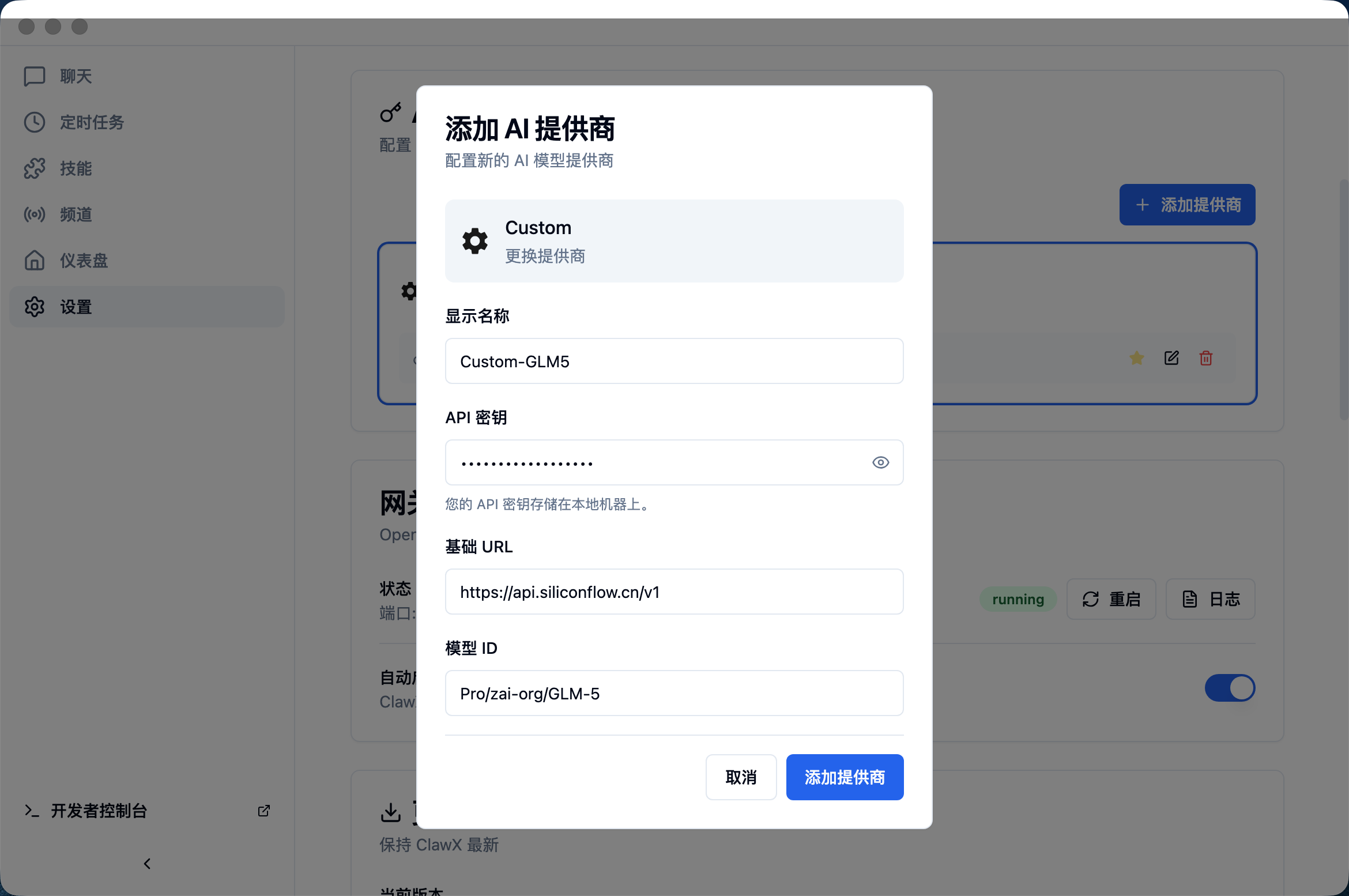1349x896 pixels.
Task: Open 聊天 chat in sidebar
Action: click(x=75, y=76)
